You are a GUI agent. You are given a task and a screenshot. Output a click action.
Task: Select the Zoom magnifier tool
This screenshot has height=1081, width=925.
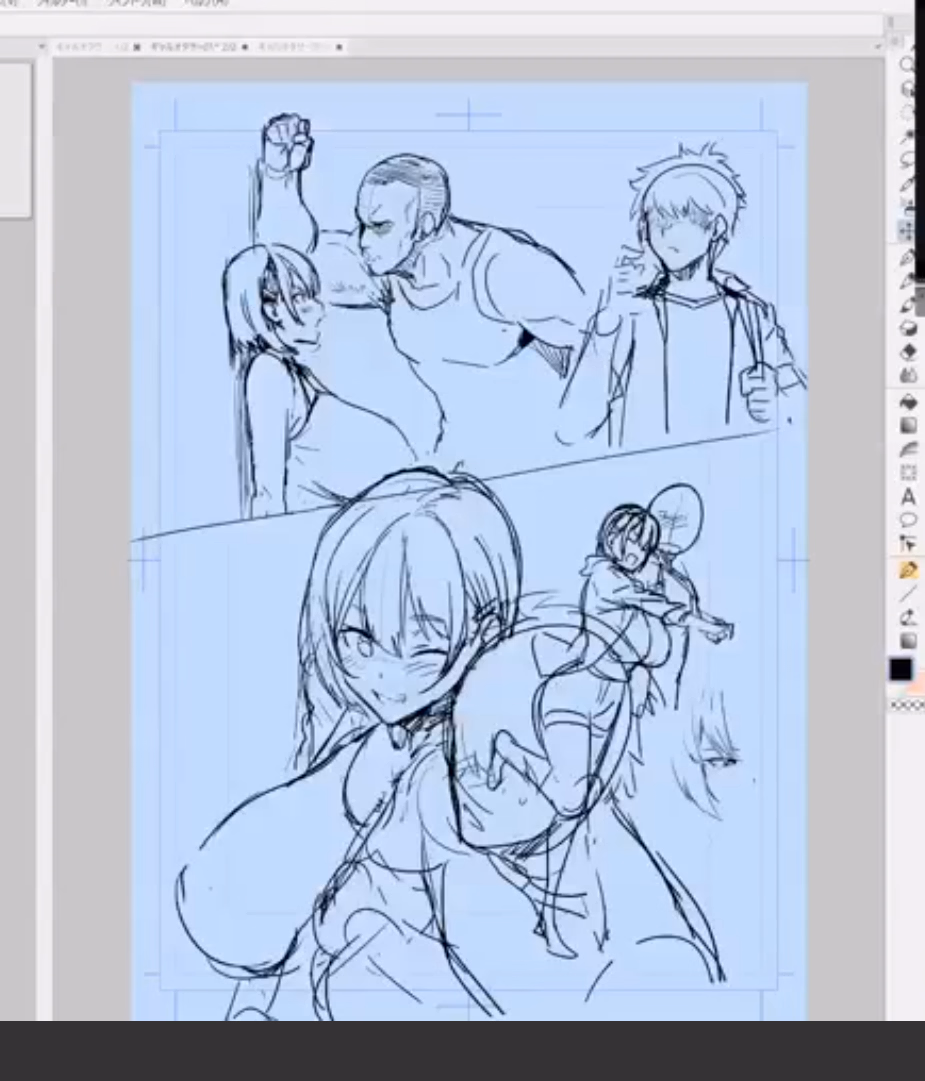coord(907,65)
